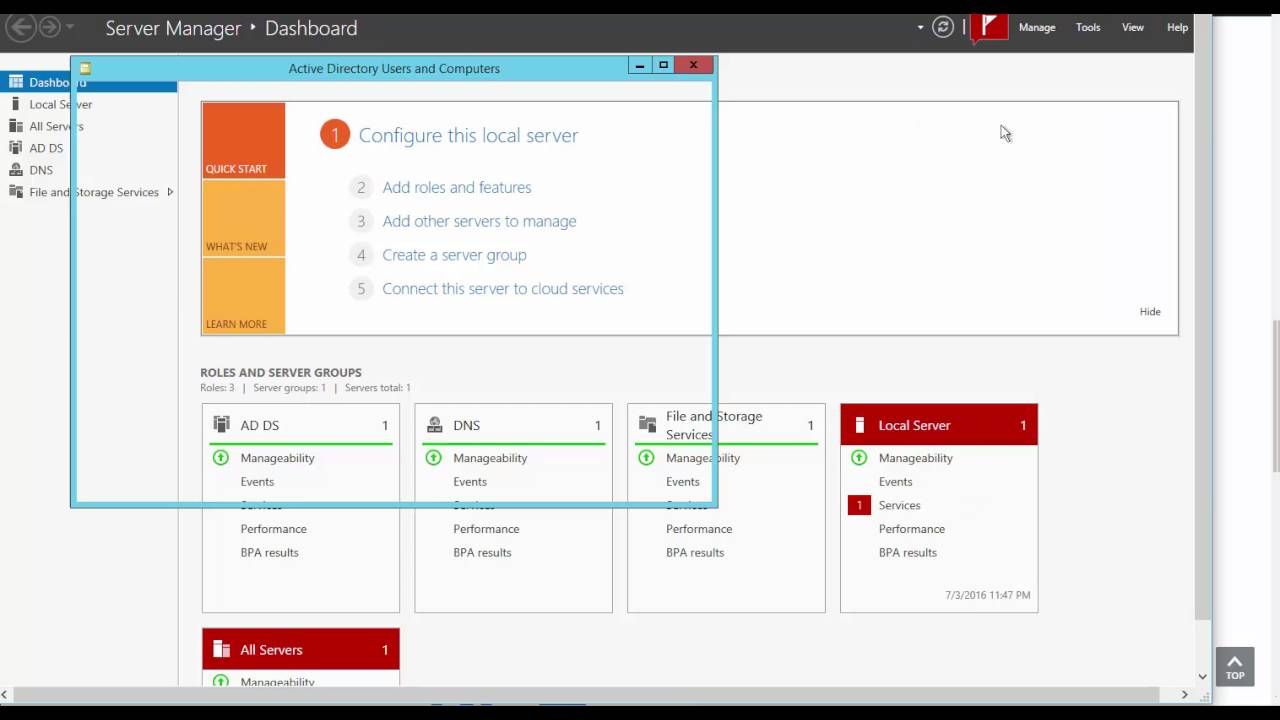The width and height of the screenshot is (1280, 720).
Task: Click Add roles and features link
Action: pyautogui.click(x=456, y=187)
